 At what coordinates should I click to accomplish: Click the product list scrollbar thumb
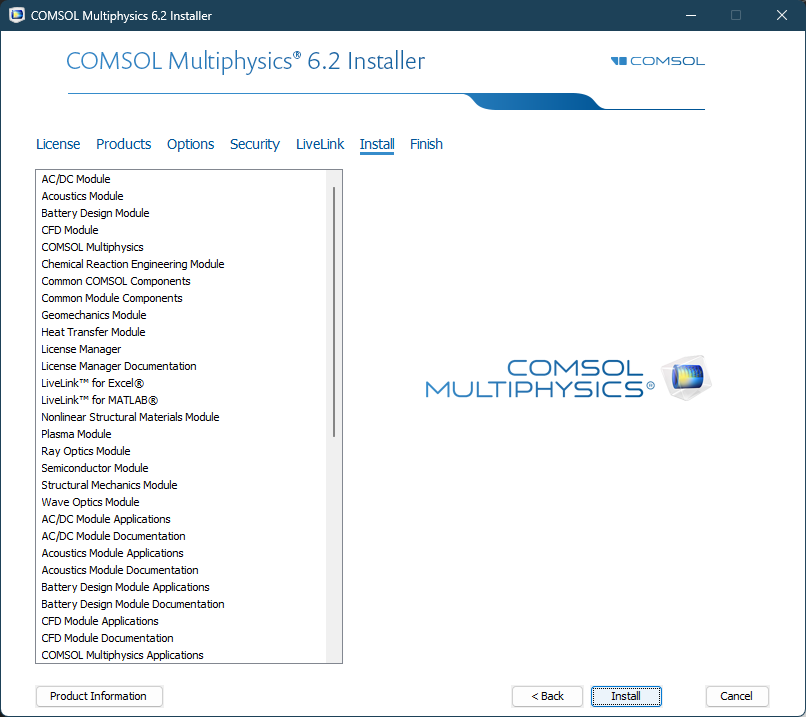click(x=333, y=310)
